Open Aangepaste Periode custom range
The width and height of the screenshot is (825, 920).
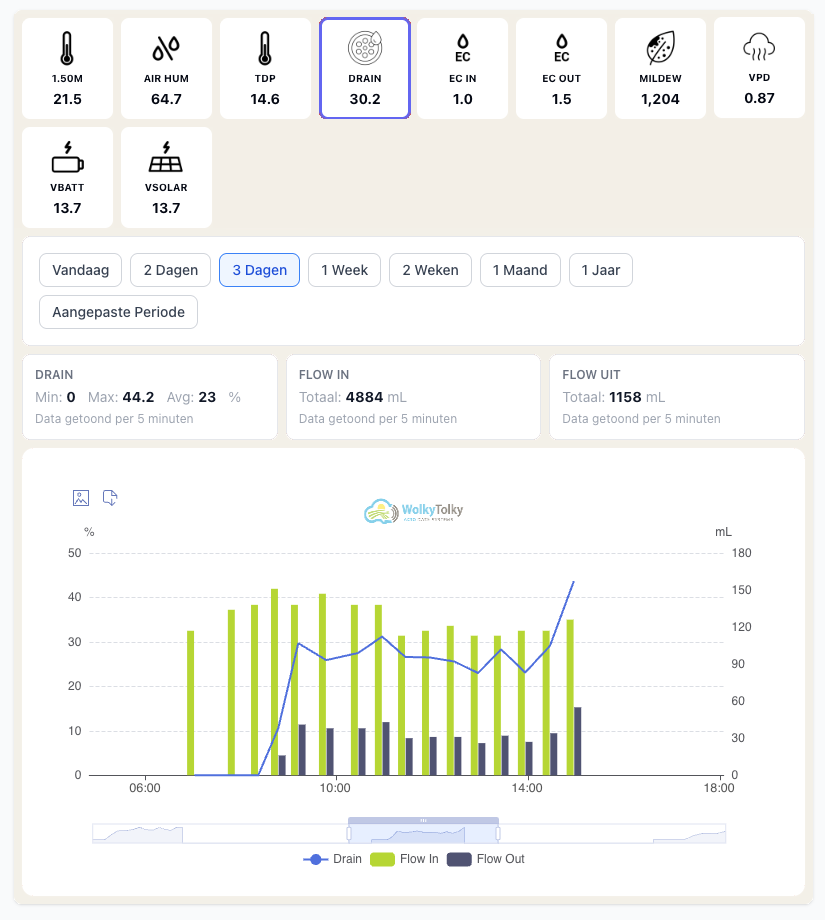pos(119,312)
